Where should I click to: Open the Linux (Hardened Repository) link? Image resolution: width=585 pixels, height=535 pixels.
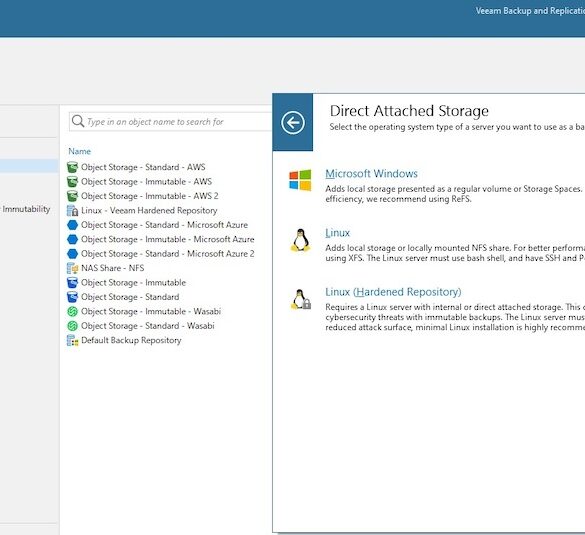click(393, 292)
